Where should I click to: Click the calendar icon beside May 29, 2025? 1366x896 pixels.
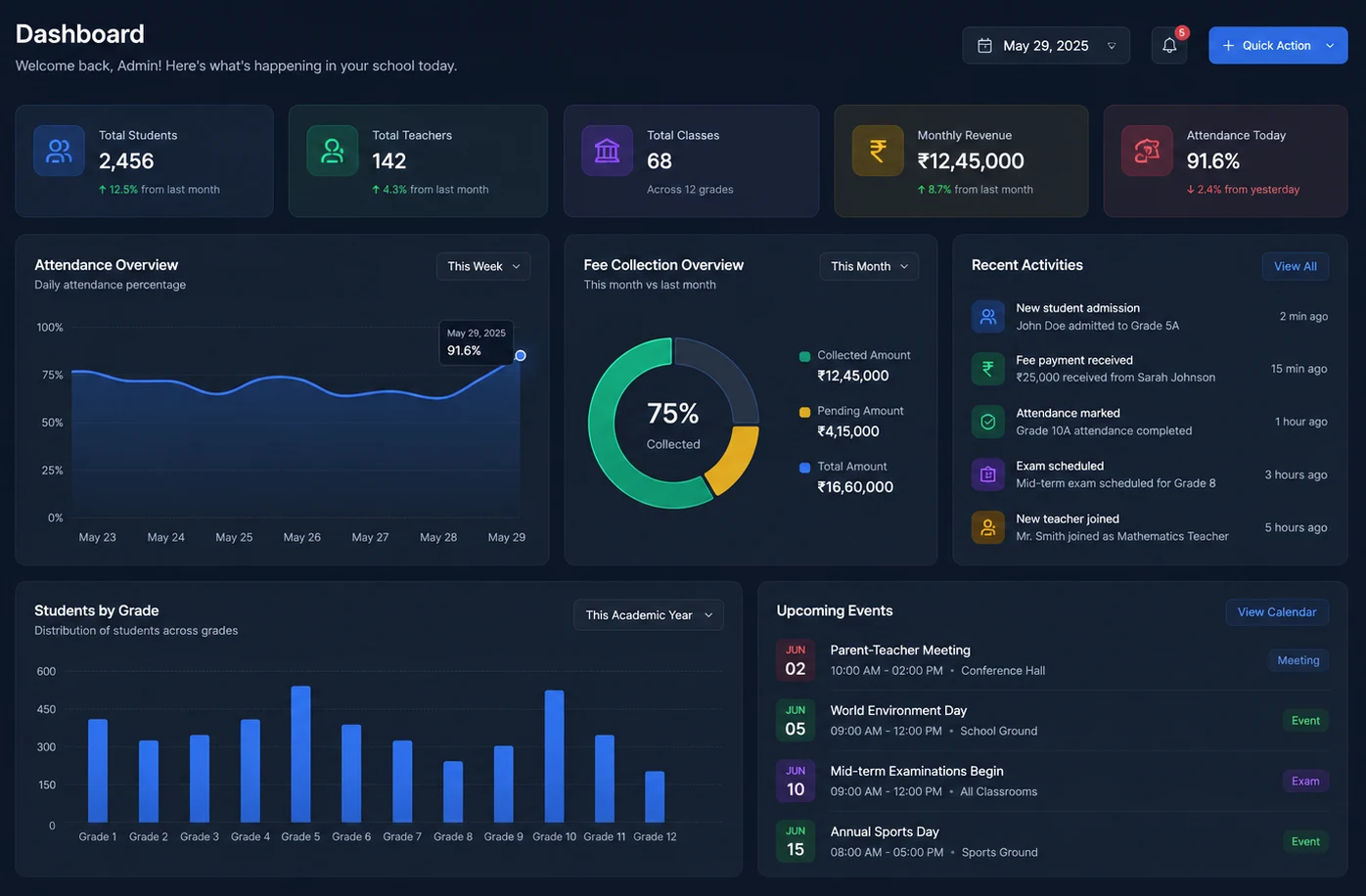(x=984, y=46)
